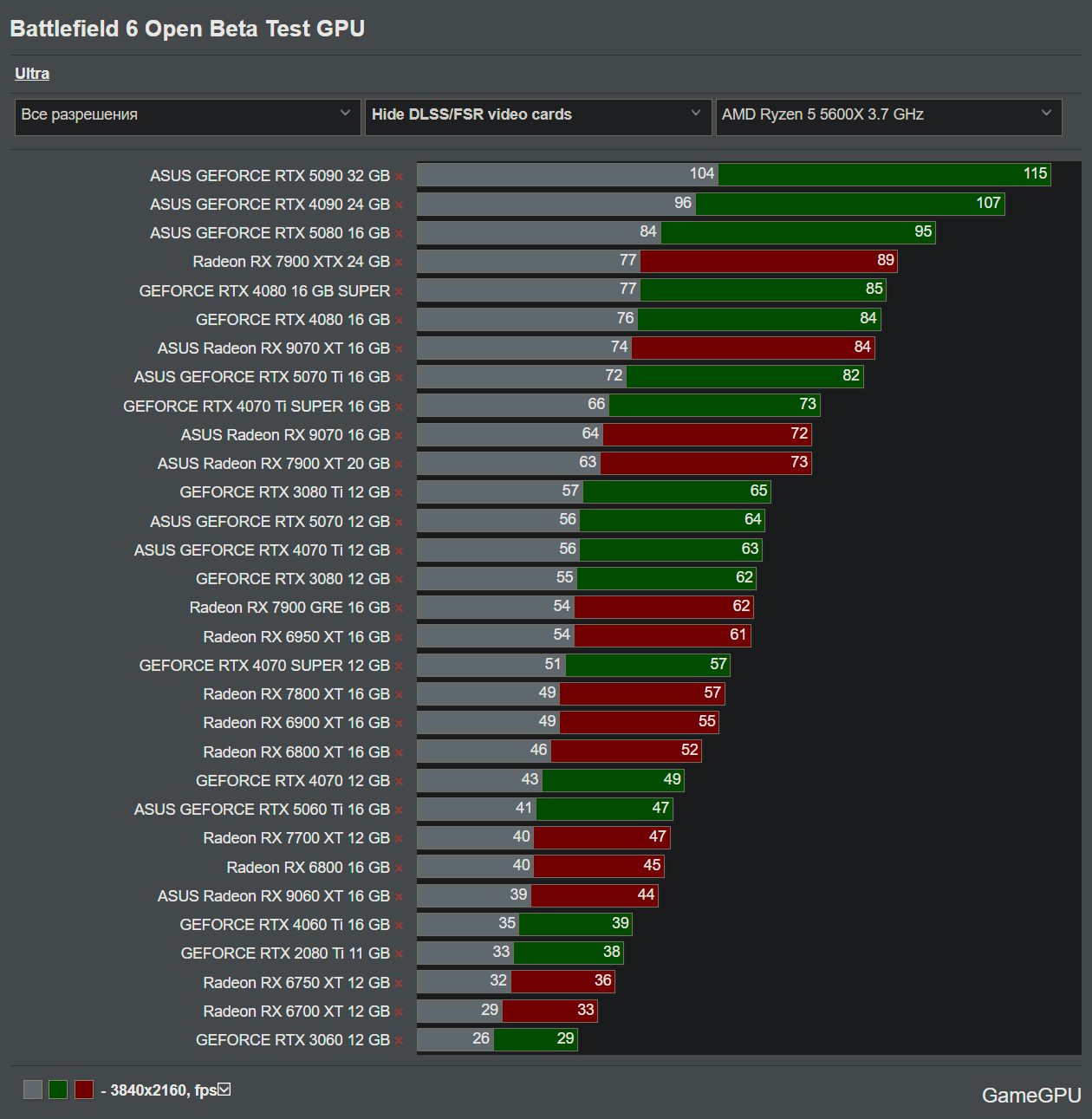Click red x next to GEFORCE RTX 4070 12 GB

(x=400, y=782)
